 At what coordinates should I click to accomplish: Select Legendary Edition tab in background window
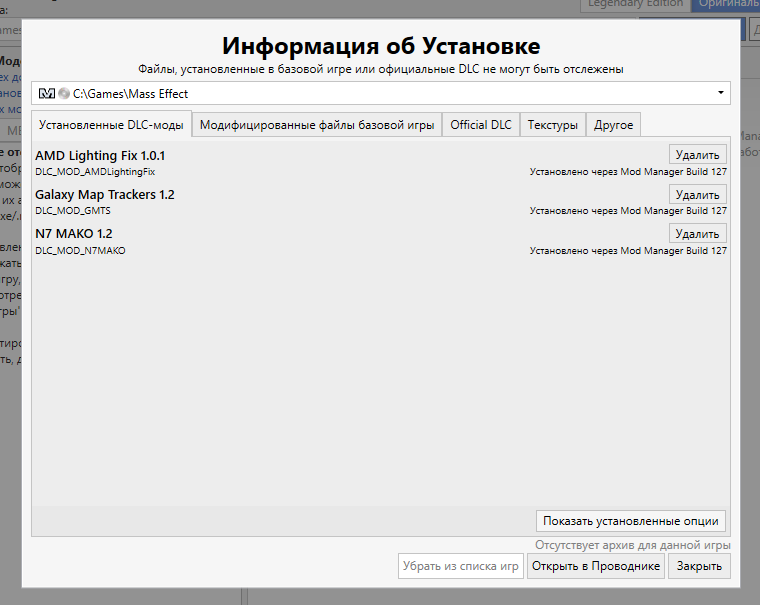(635, 5)
